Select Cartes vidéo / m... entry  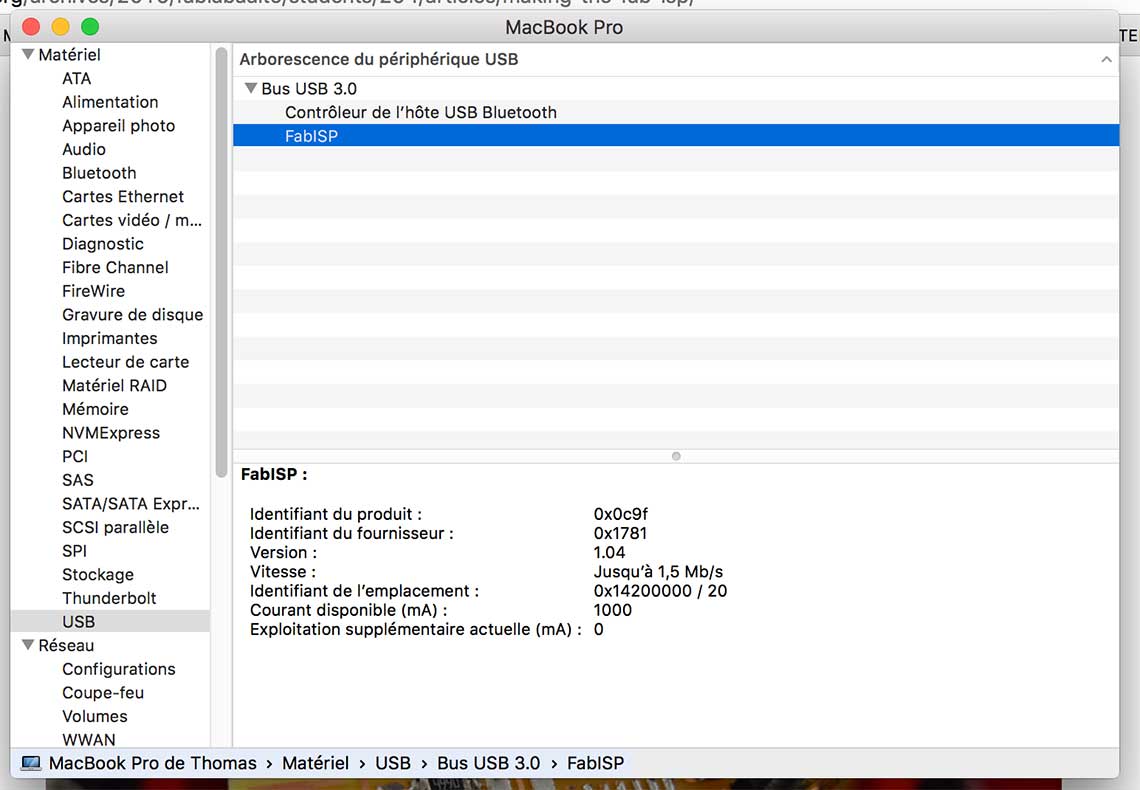pyautogui.click(x=132, y=220)
